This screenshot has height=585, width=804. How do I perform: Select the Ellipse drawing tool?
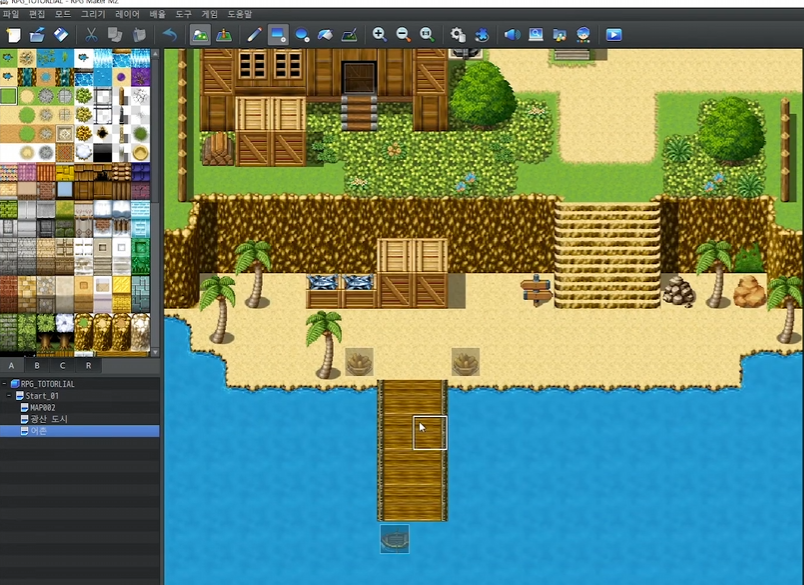tap(302, 35)
